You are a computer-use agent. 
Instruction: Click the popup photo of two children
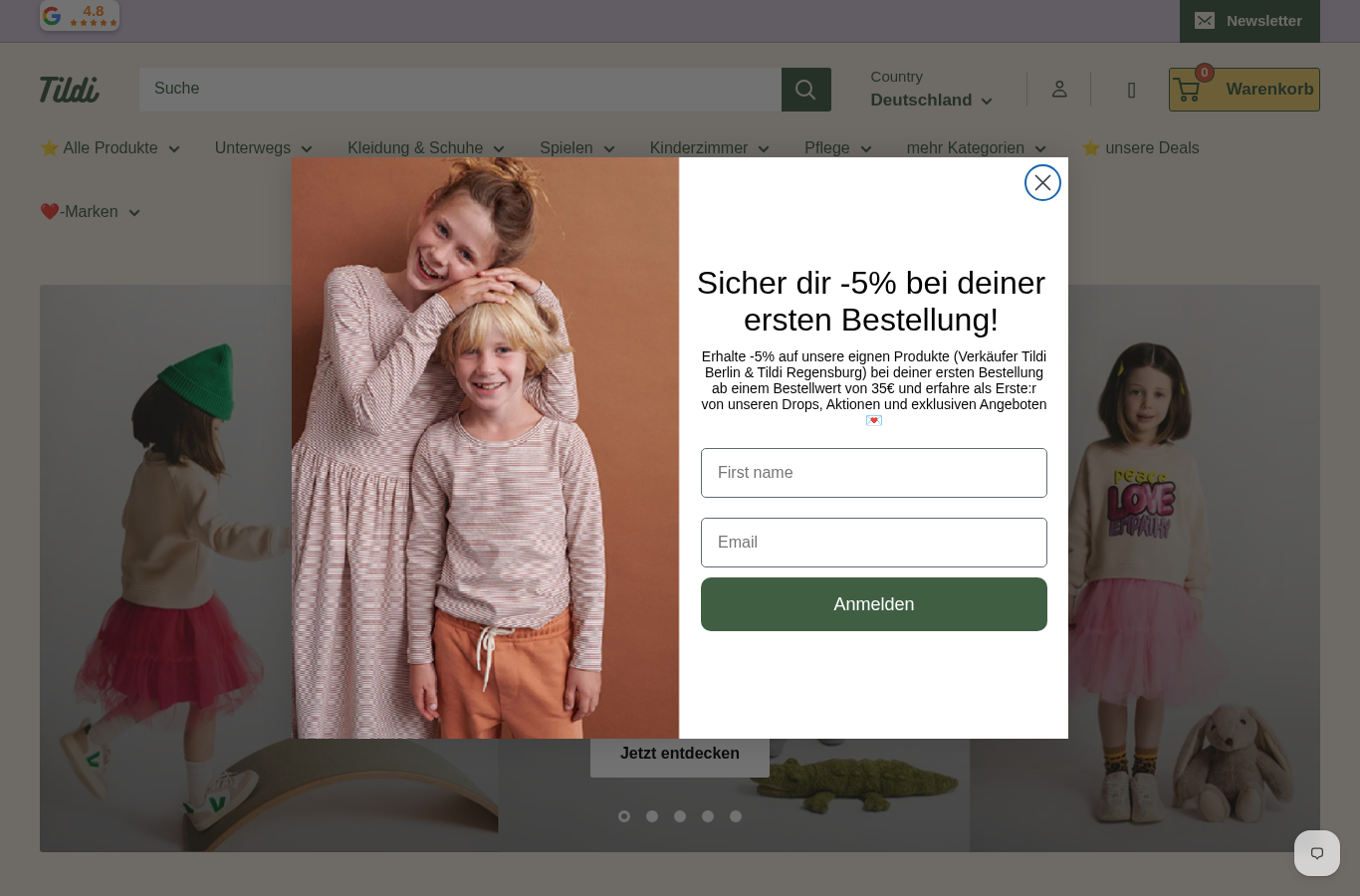pos(486,448)
